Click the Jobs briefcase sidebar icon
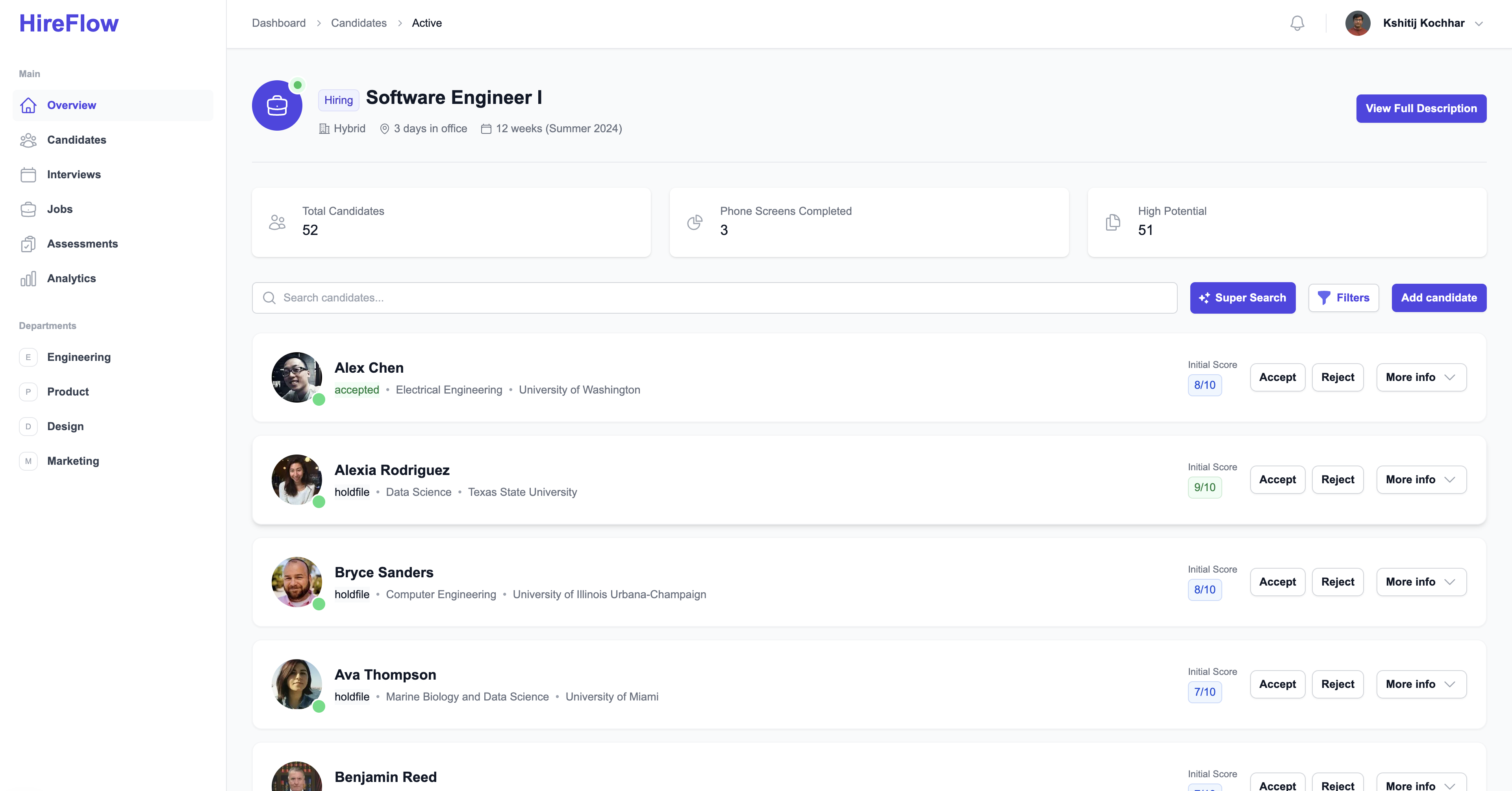Image resolution: width=1512 pixels, height=791 pixels. (28, 209)
